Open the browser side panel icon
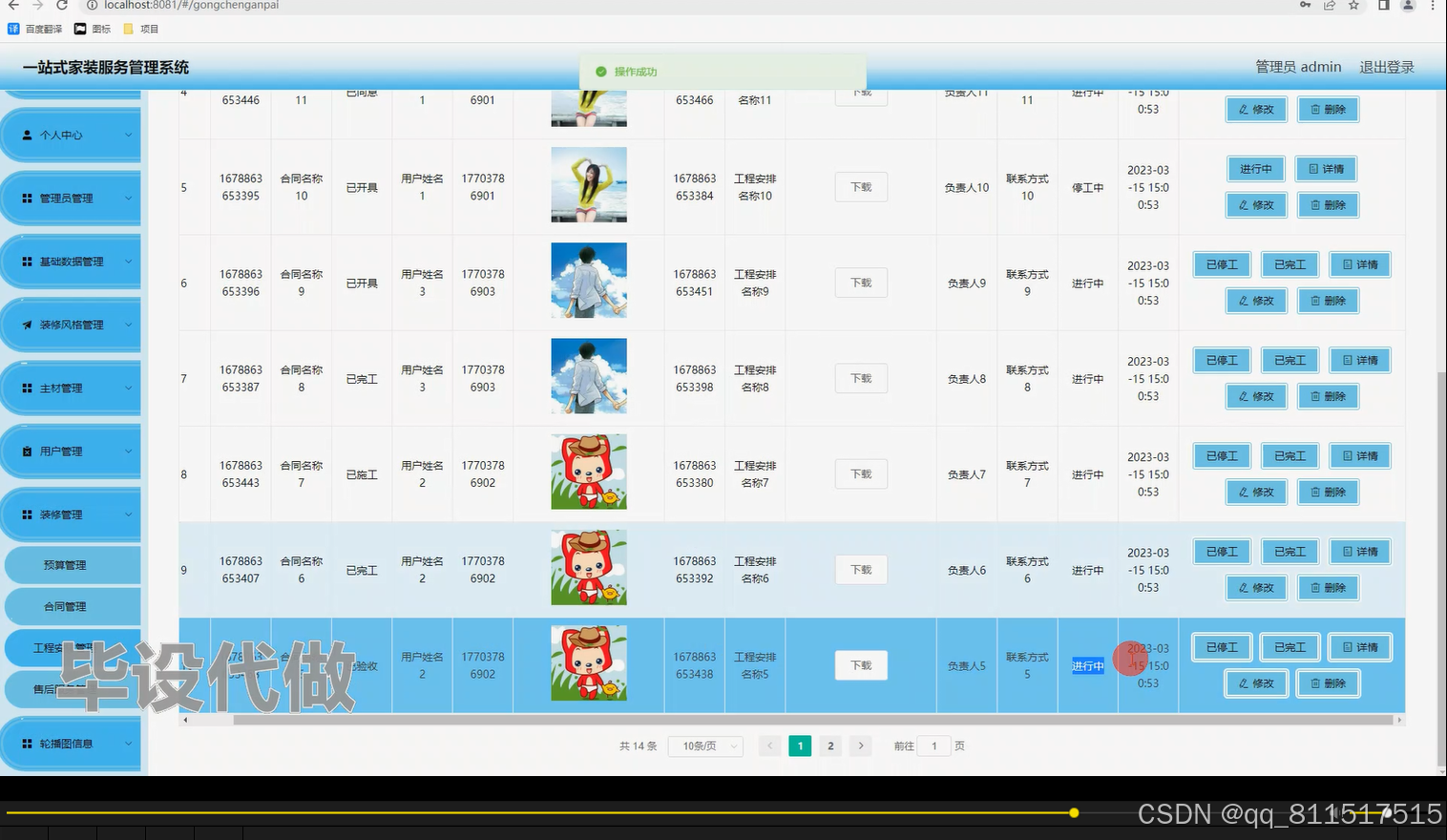The width and height of the screenshot is (1447, 840). 1383,5
